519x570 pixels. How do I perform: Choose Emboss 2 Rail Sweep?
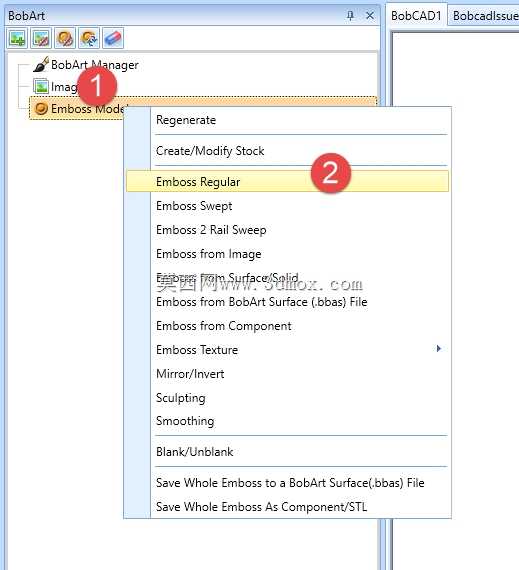287,230
